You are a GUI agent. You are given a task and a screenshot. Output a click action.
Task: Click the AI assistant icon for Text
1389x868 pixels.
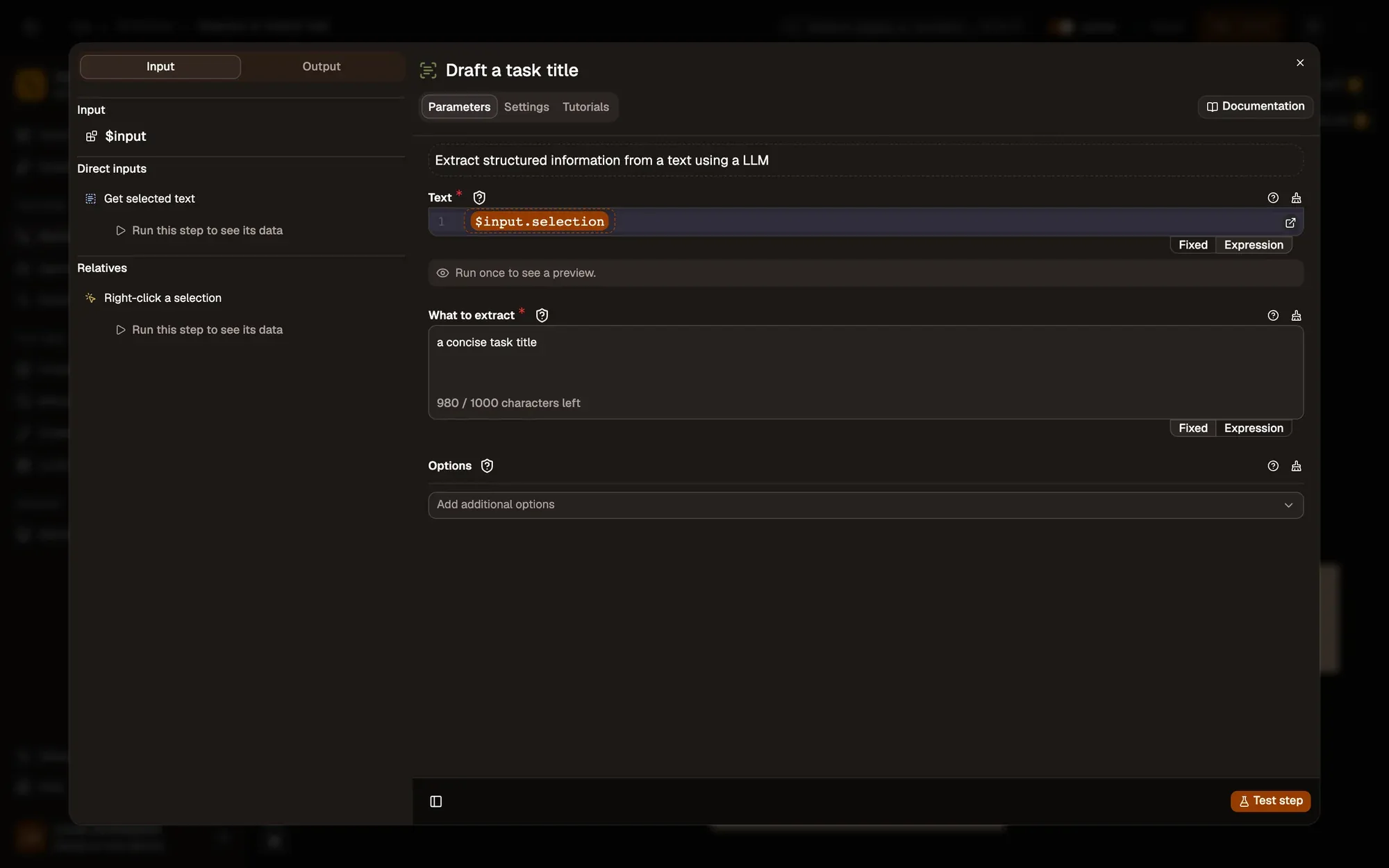[x=1297, y=198]
